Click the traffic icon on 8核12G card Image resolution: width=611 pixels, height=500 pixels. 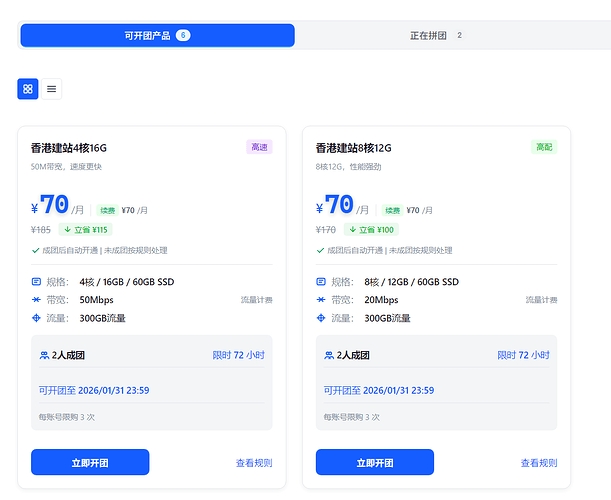(321, 318)
